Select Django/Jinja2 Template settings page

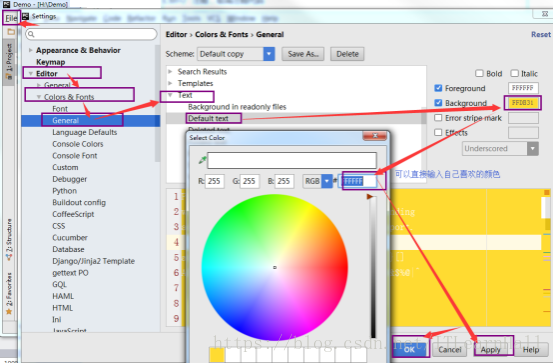coord(94,261)
